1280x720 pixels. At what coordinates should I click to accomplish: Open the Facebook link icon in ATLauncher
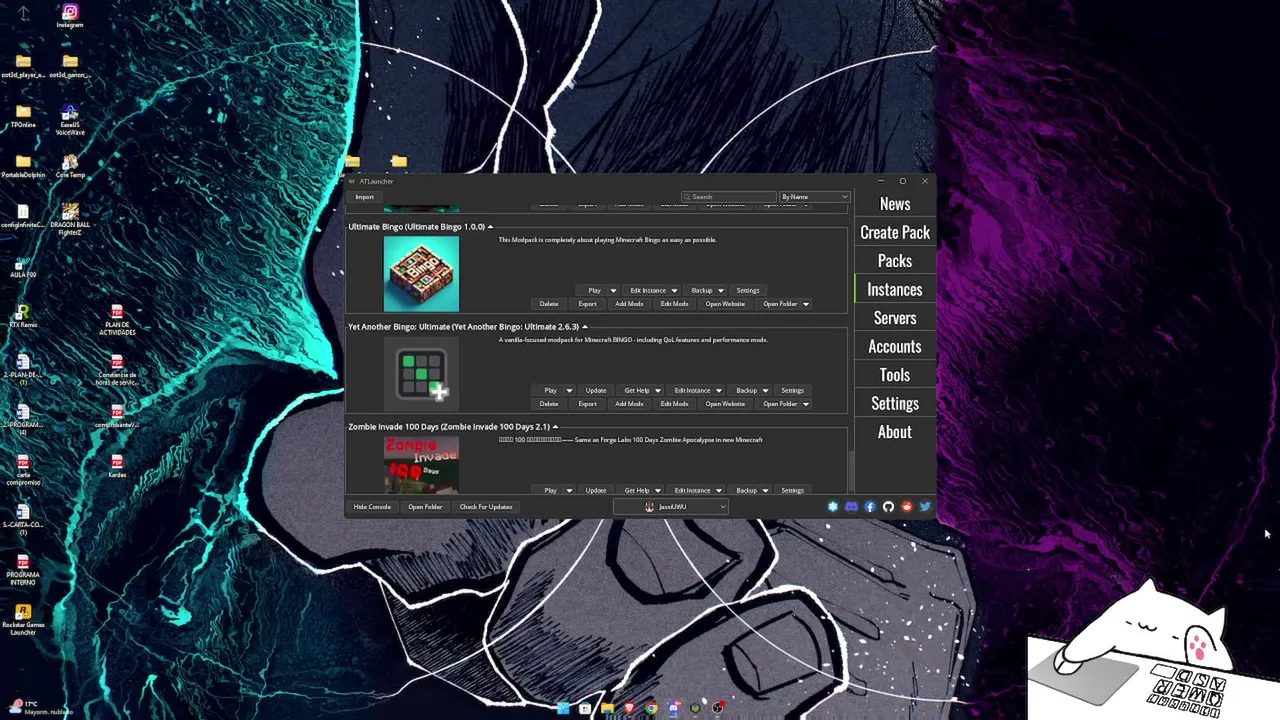(x=869, y=507)
